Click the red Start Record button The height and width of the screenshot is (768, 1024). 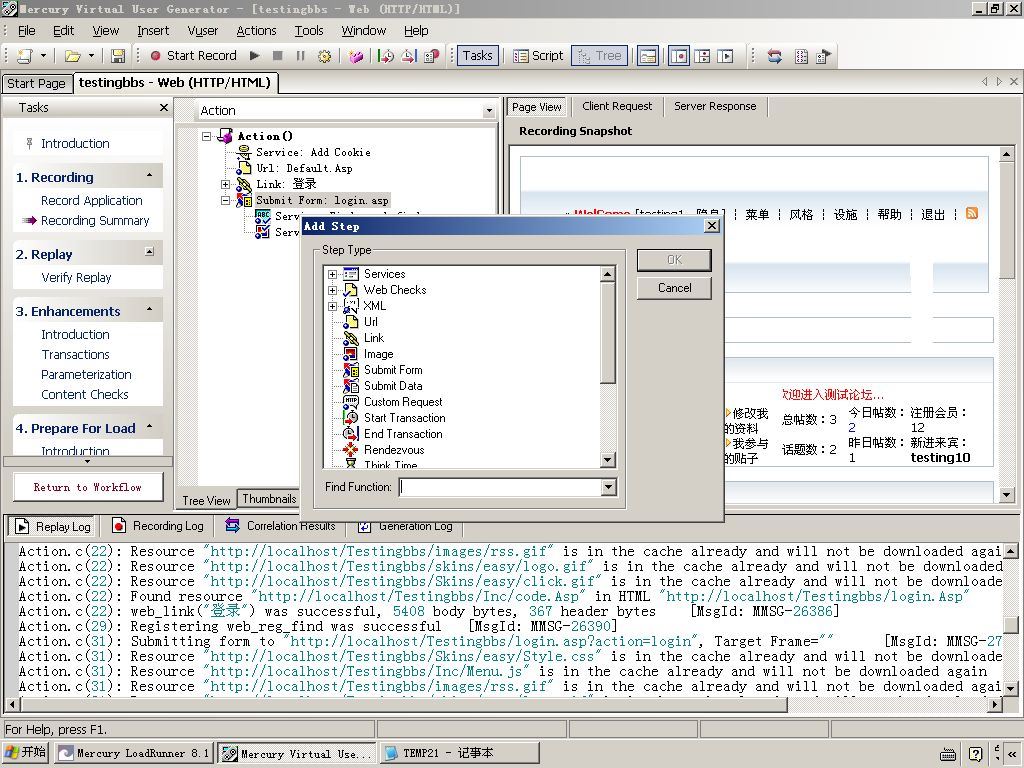point(193,56)
